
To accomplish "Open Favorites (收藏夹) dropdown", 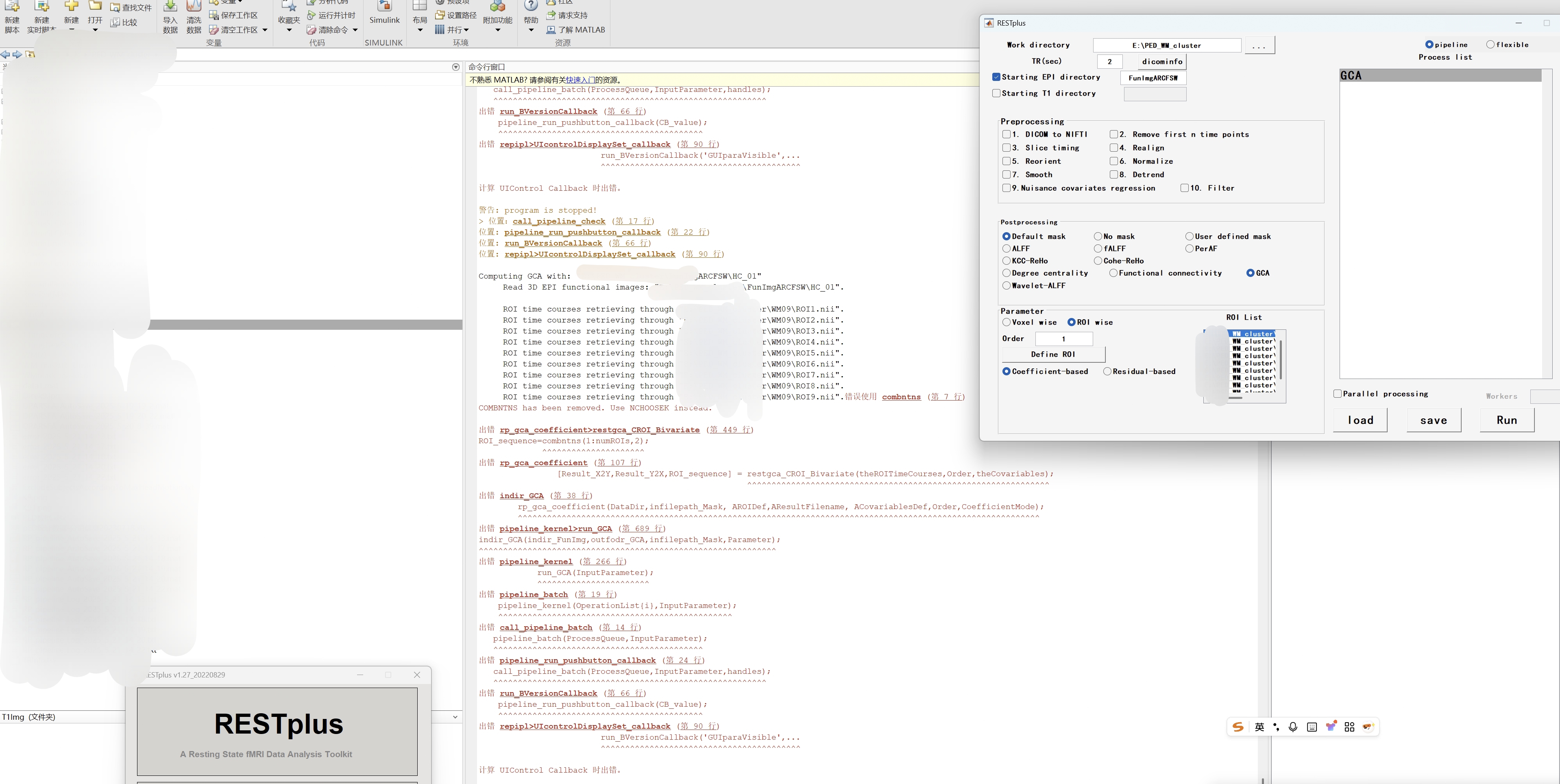I will point(289,30).
